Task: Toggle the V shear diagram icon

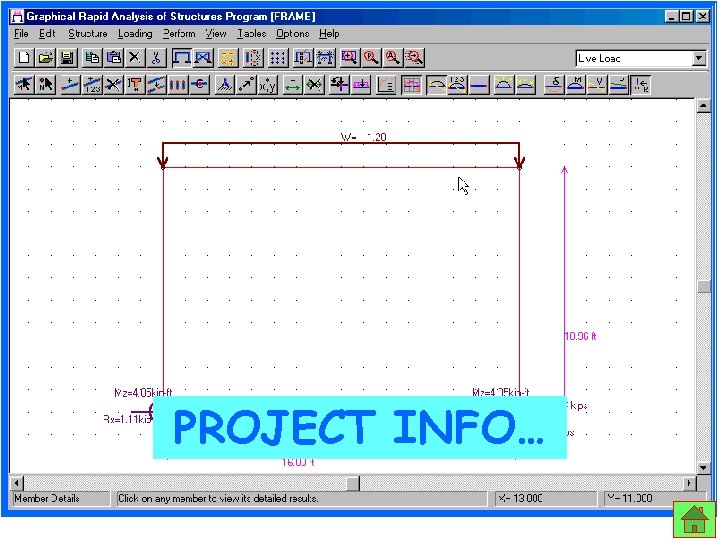Action: 597,85
